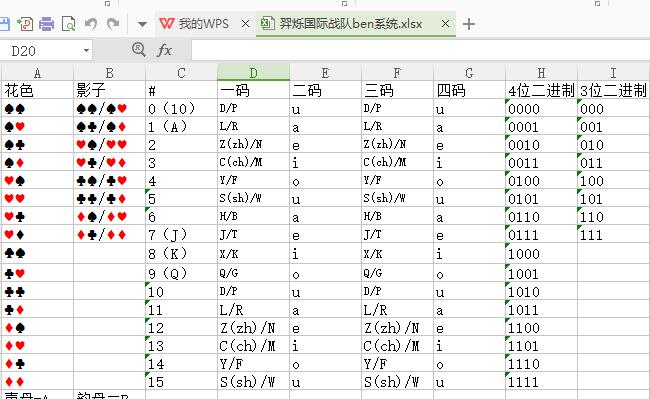Image resolution: width=650 pixels, height=399 pixels.
Task: Click the Print icon in toolbar
Action: click(x=46, y=24)
